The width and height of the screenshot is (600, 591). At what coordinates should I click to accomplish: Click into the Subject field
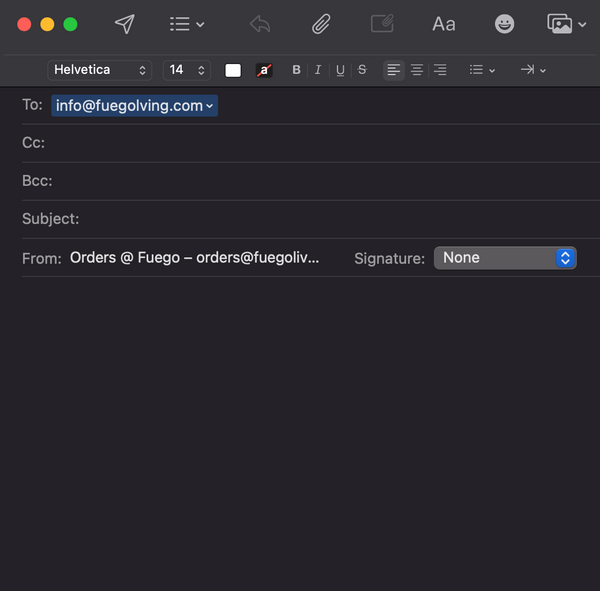click(330, 219)
